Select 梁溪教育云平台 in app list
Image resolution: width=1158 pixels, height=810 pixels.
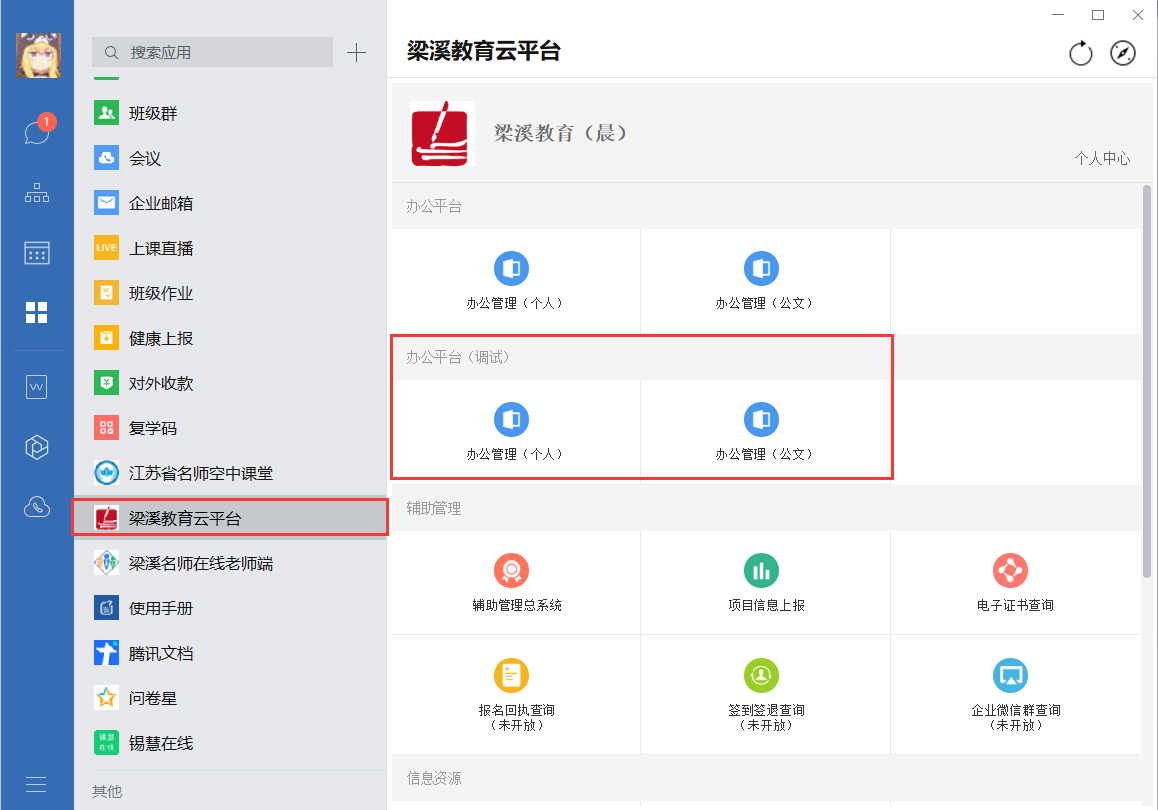pyautogui.click(x=230, y=518)
